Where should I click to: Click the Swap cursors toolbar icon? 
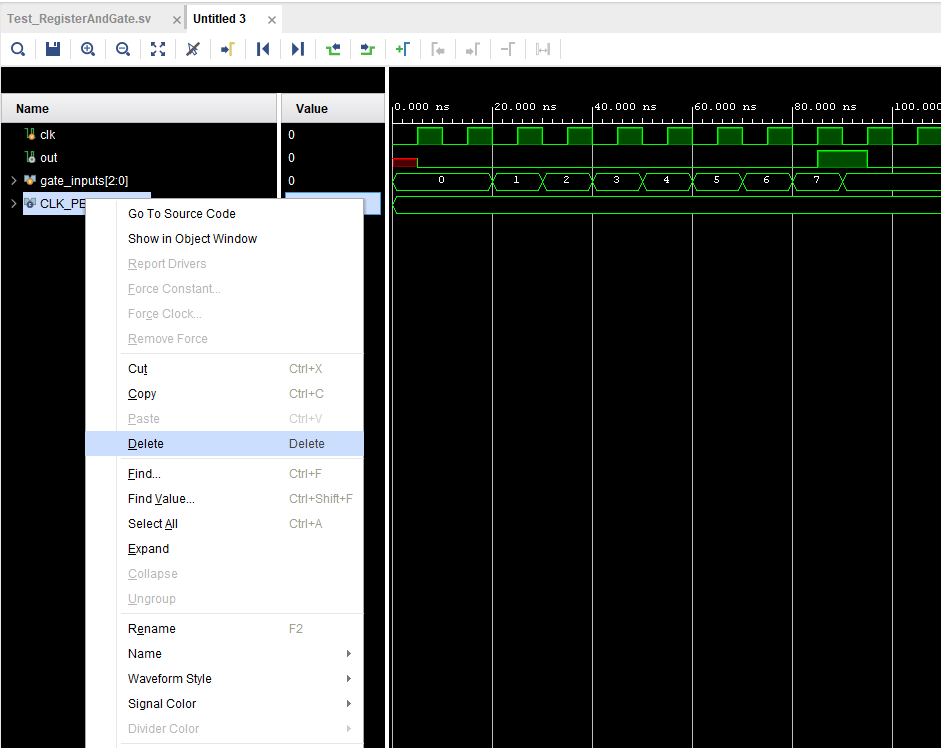click(508, 49)
